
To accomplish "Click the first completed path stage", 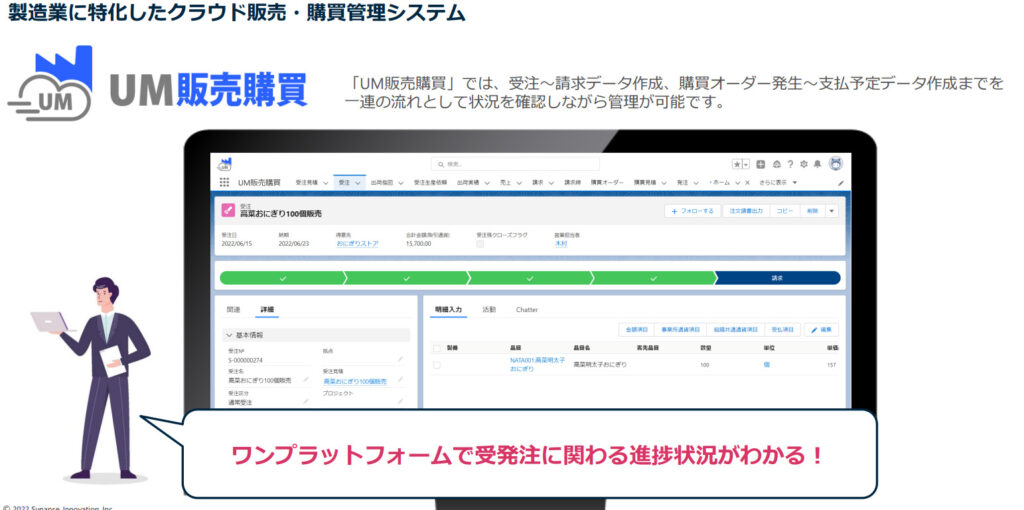I will [x=283, y=278].
